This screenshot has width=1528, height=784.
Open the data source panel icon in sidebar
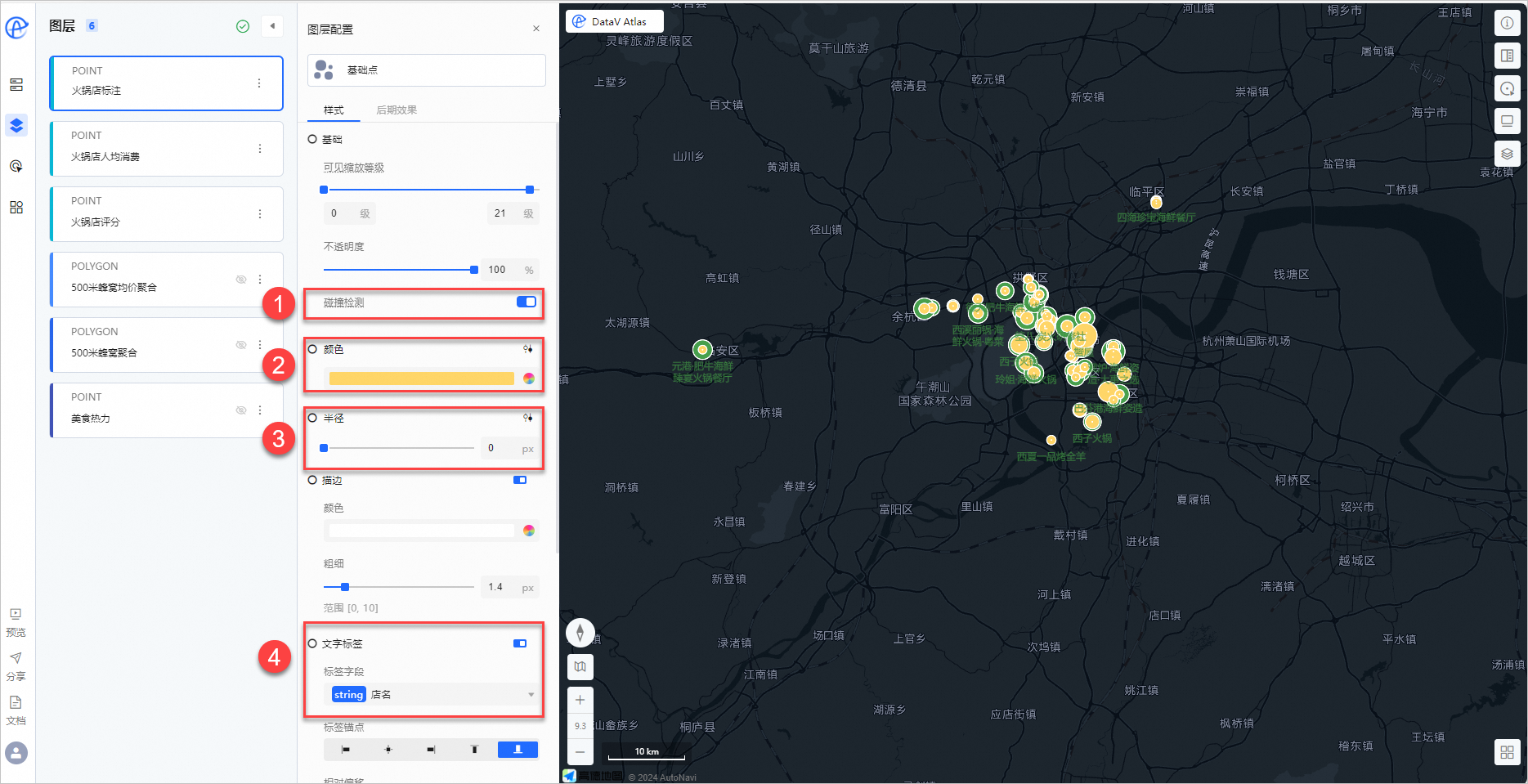(x=16, y=85)
